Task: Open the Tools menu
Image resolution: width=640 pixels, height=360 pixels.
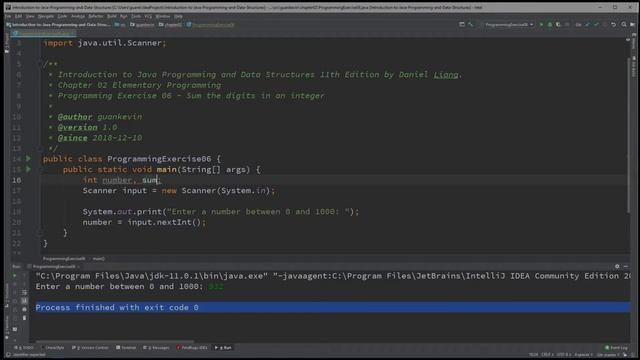Action: (136, 16)
